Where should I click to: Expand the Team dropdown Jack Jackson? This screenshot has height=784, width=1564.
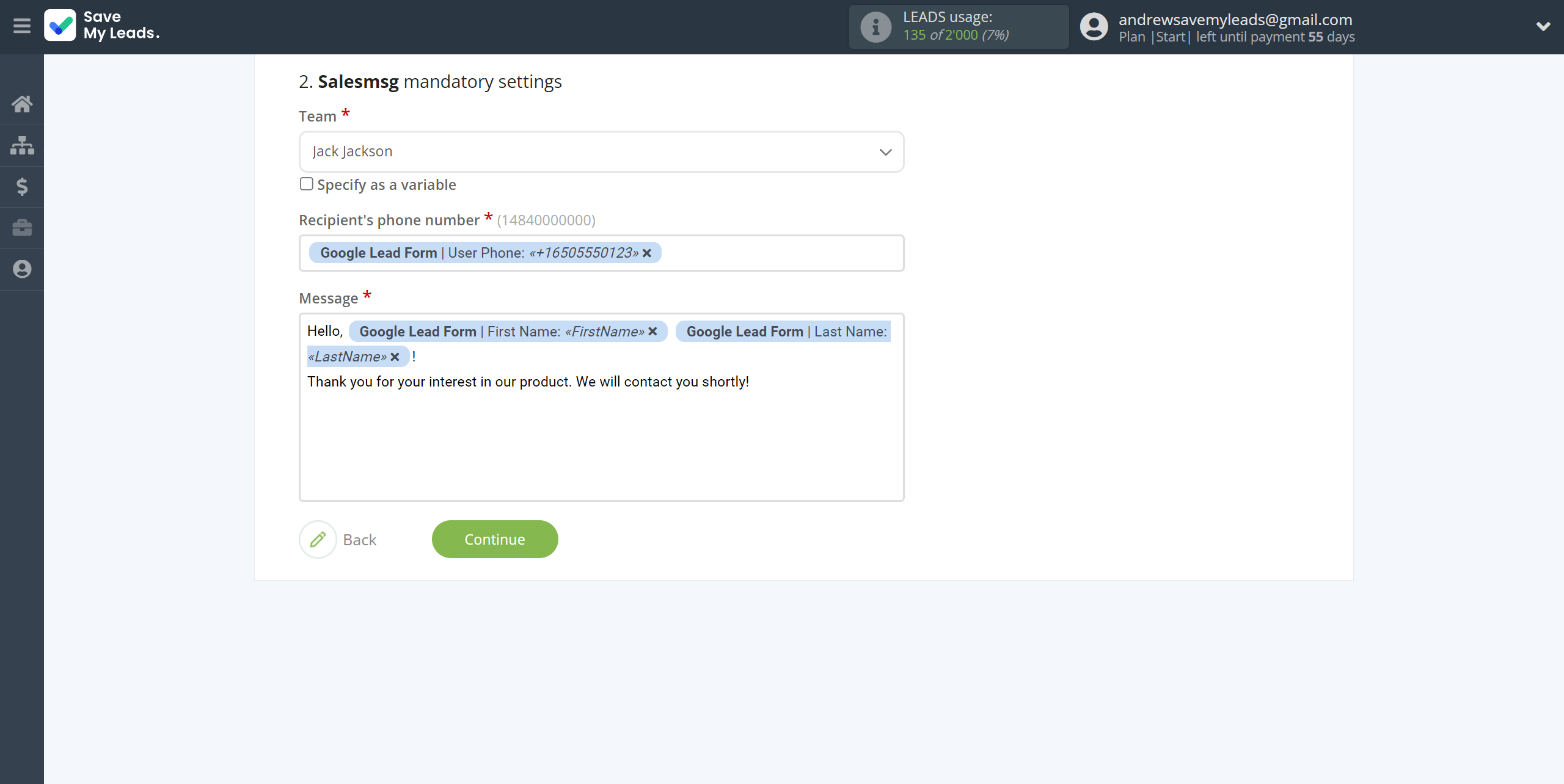pyautogui.click(x=601, y=151)
